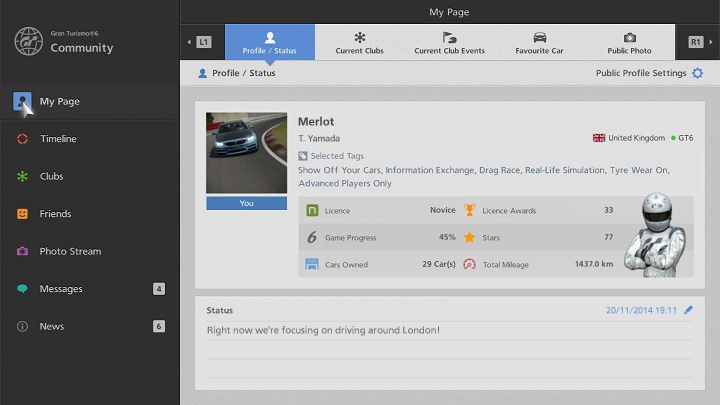720x405 pixels.
Task: Go to the Public Photo tab
Action: tap(629, 43)
